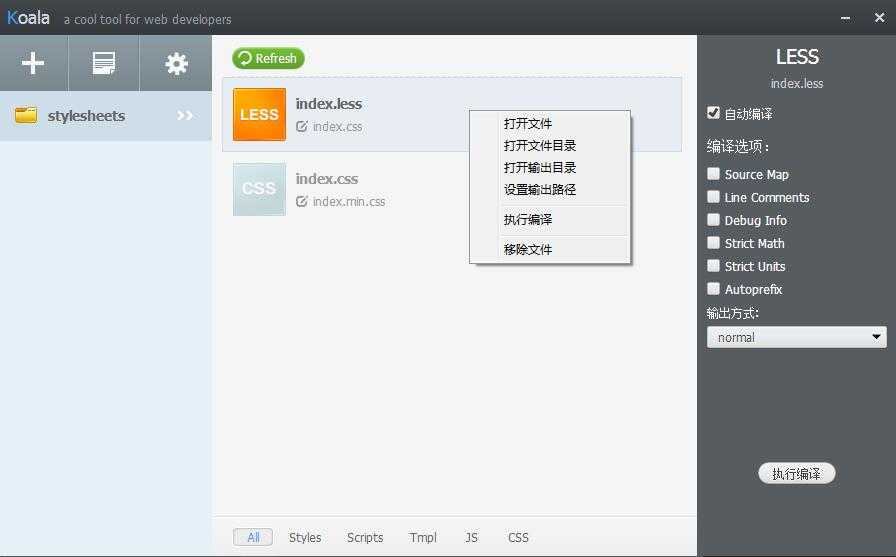This screenshot has width=896, height=557.
Task: Switch to the All filter tab
Action: click(253, 537)
